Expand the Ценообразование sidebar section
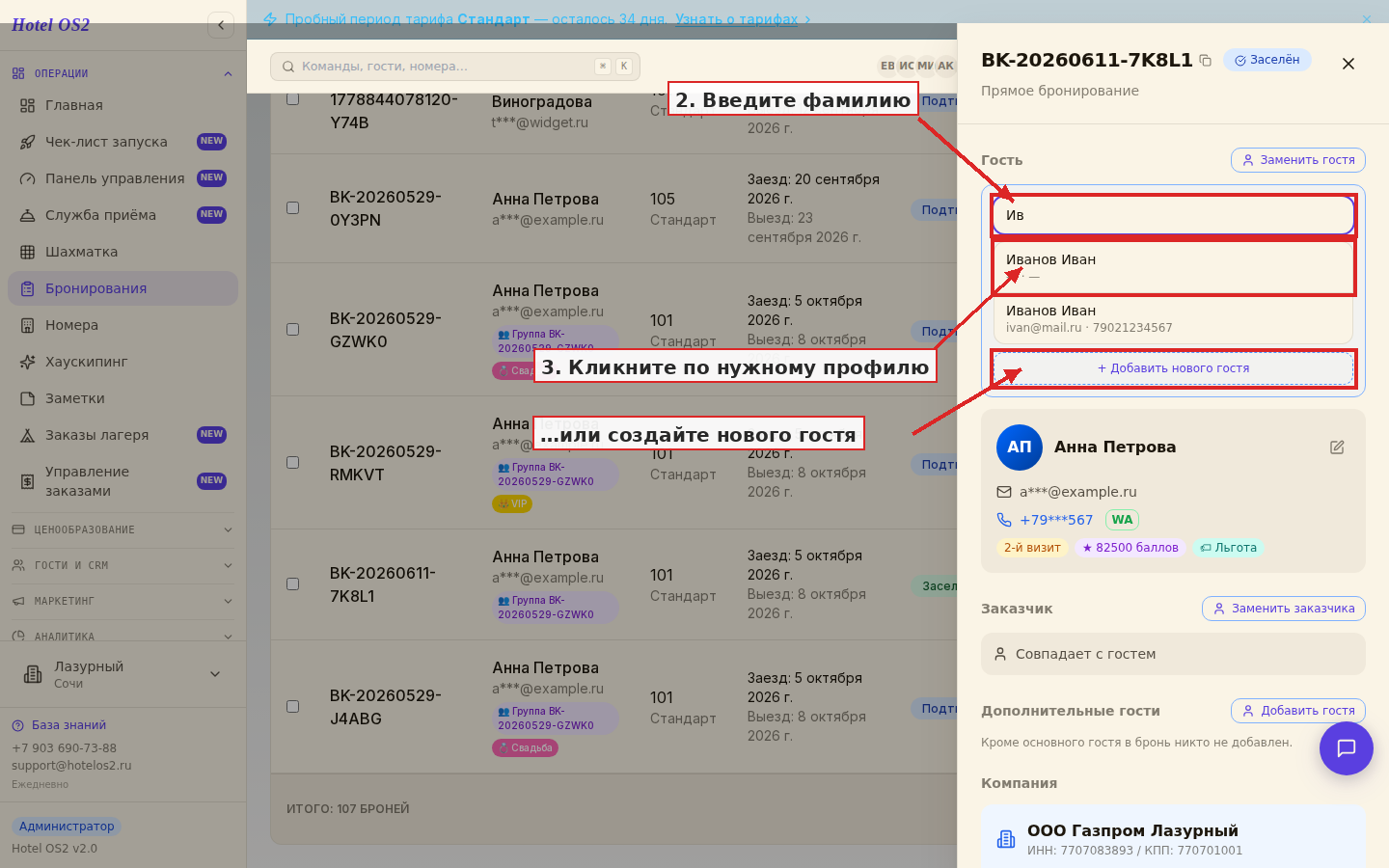The width and height of the screenshot is (1389, 868). coord(123,529)
